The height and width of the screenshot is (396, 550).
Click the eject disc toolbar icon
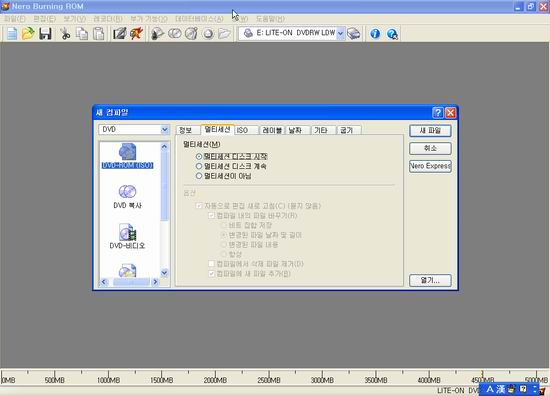[208, 34]
